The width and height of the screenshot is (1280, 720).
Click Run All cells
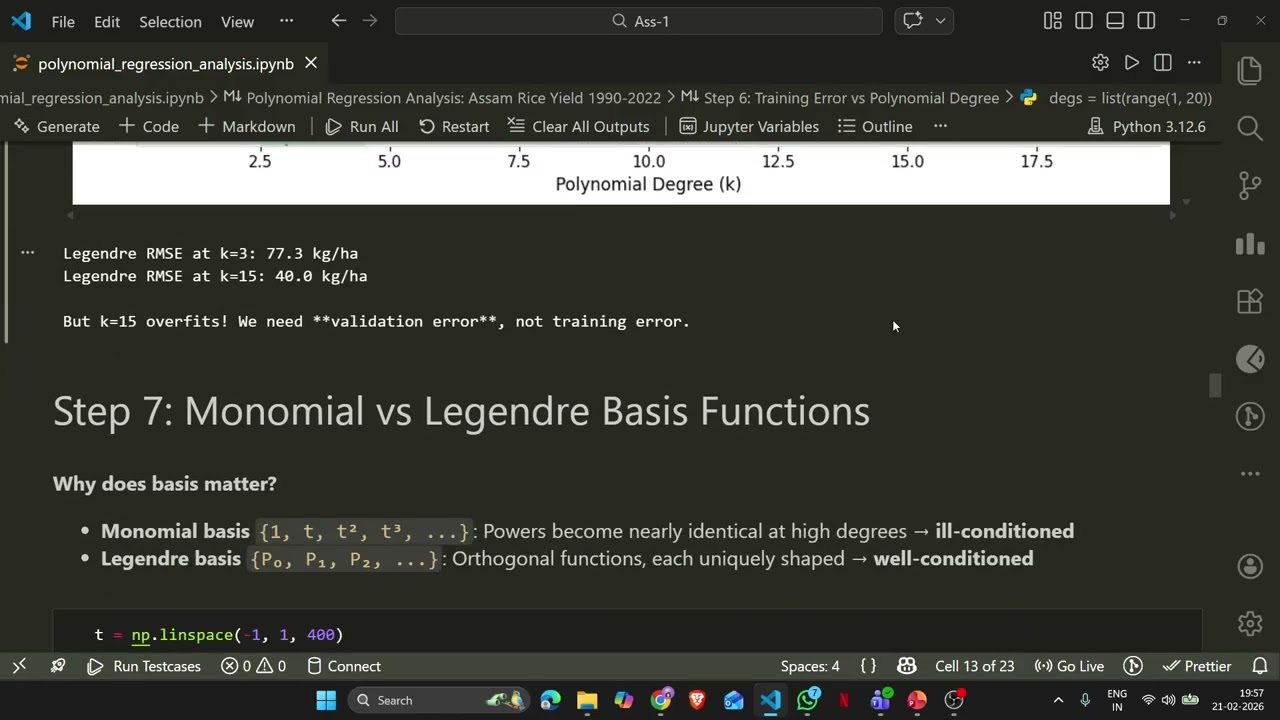[x=362, y=126]
